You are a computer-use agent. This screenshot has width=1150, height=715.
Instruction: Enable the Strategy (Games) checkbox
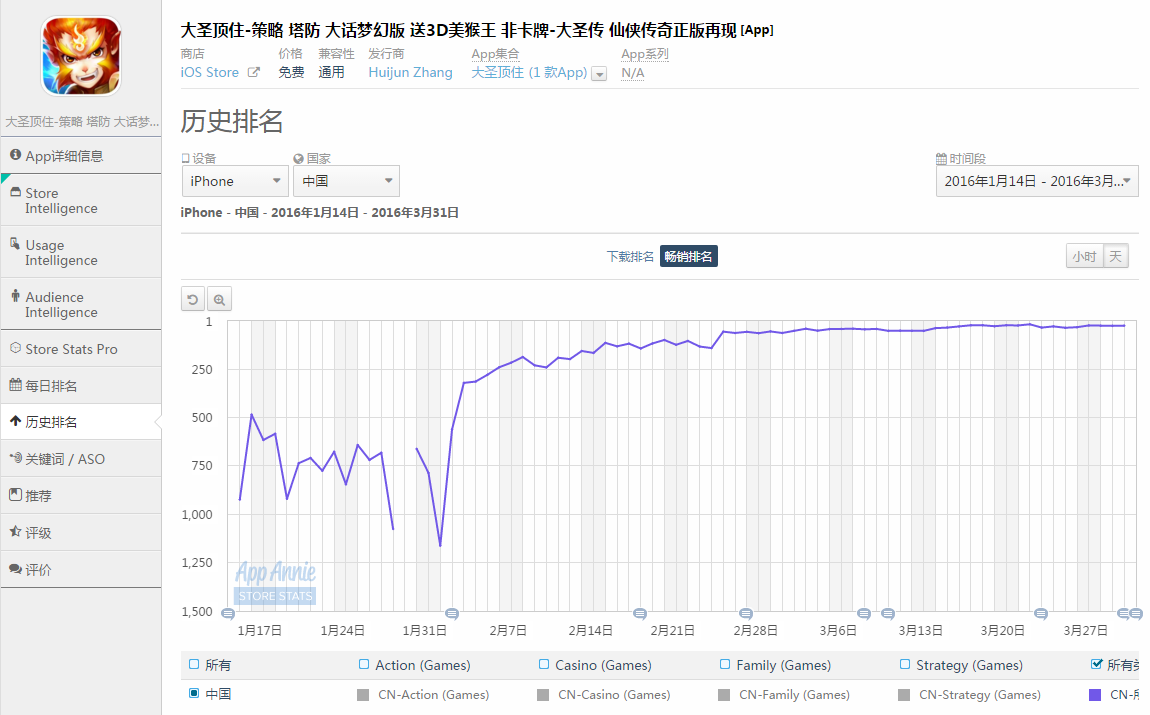pos(904,664)
